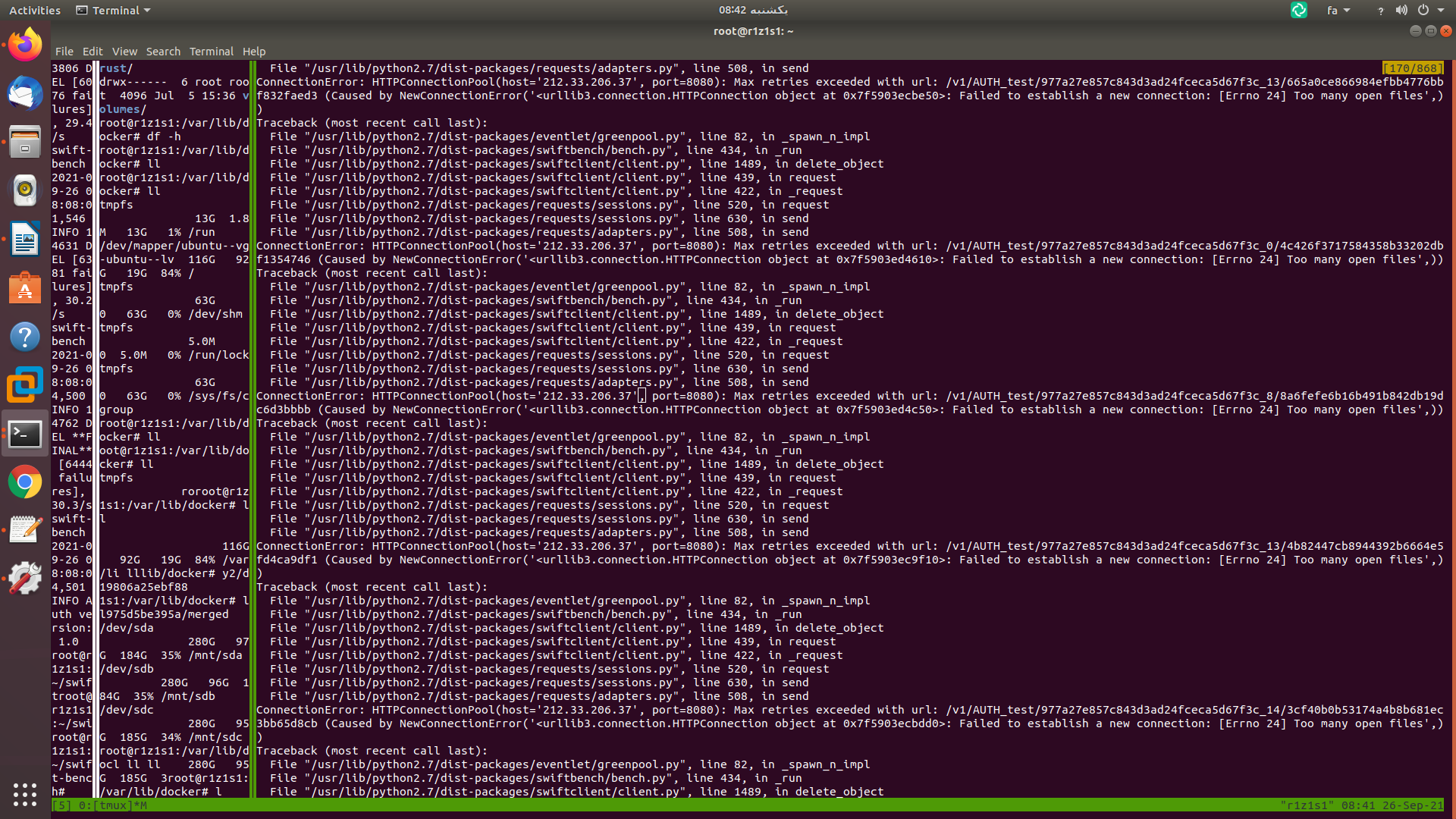Open Firefox from the dock

25,45
